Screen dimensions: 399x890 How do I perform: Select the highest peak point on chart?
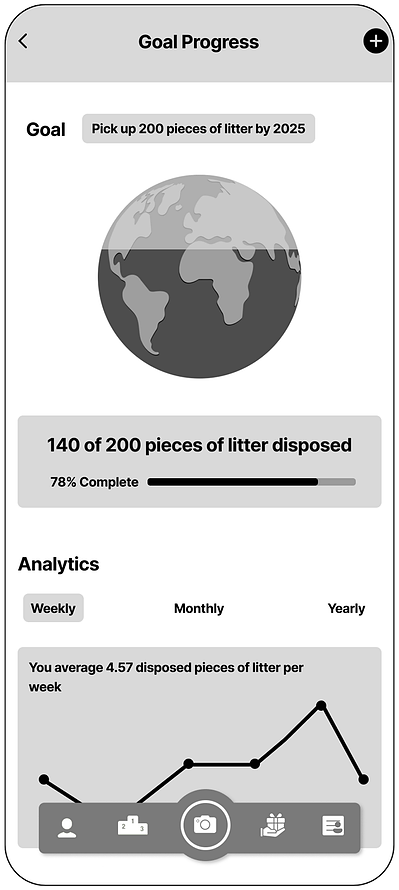(321, 706)
